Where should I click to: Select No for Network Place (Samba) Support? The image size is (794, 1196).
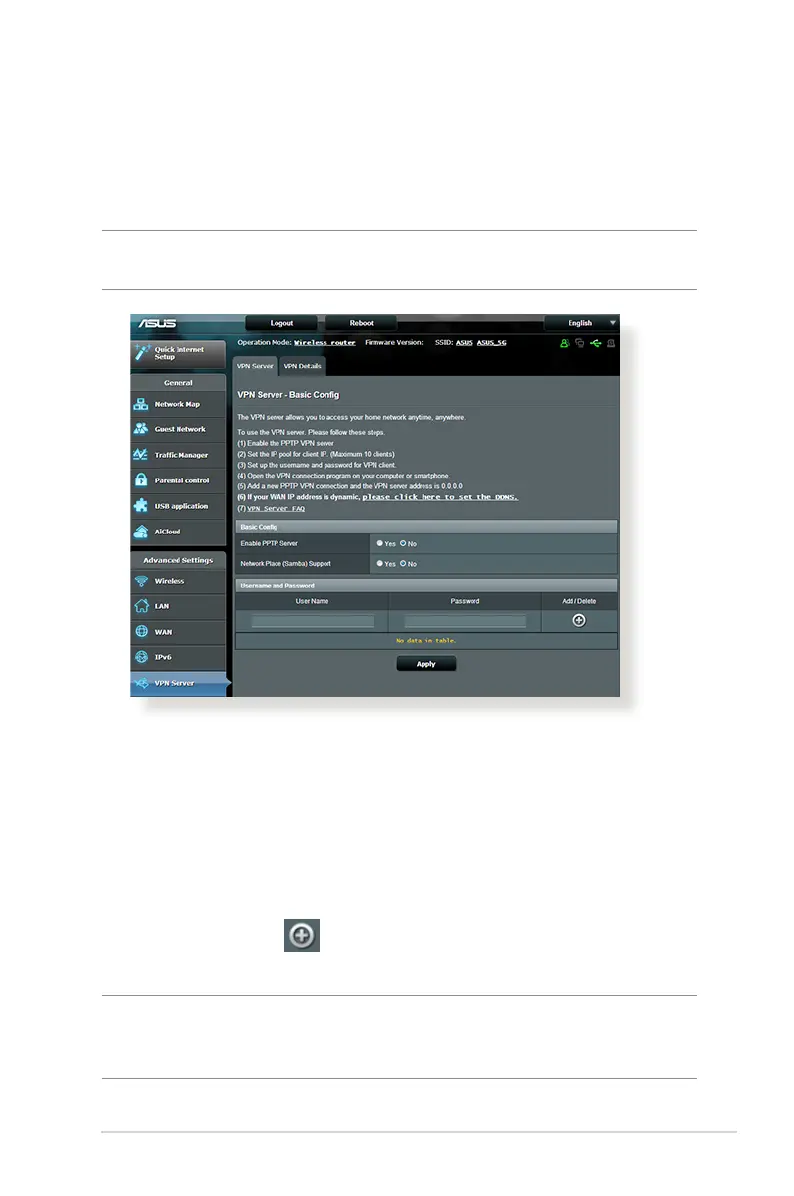click(x=403, y=564)
